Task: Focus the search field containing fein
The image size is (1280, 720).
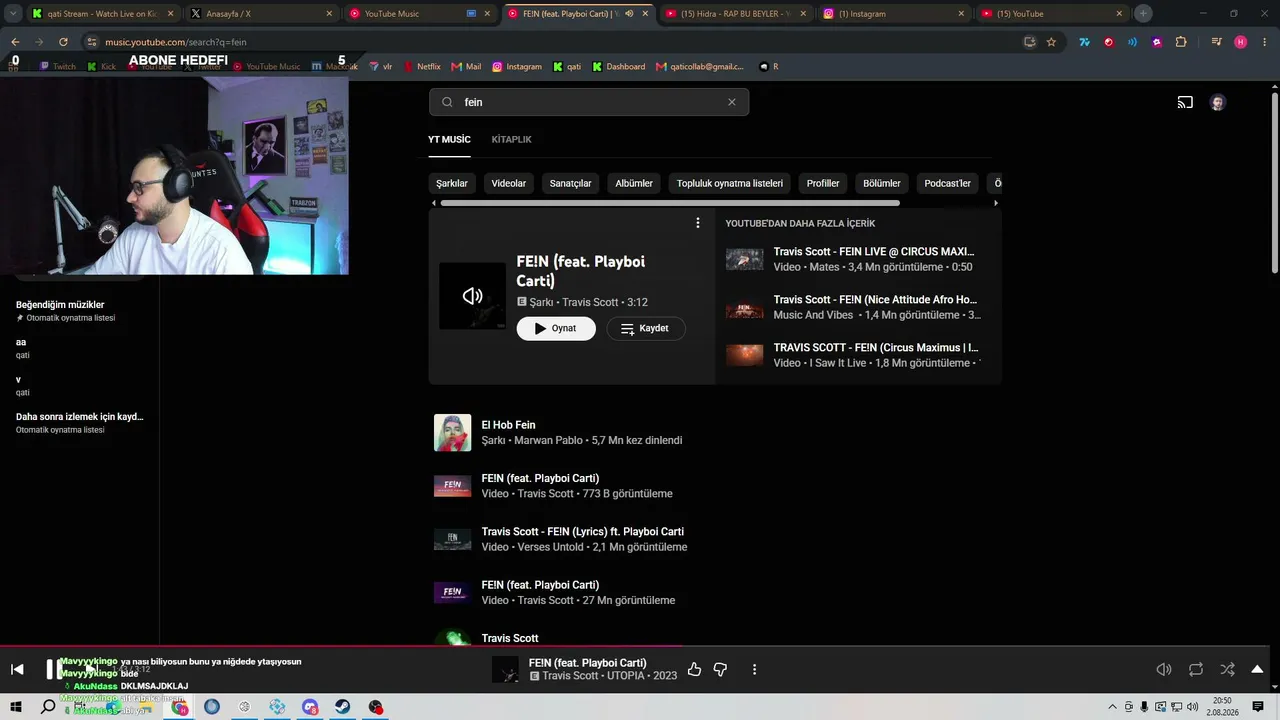Action: point(589,102)
